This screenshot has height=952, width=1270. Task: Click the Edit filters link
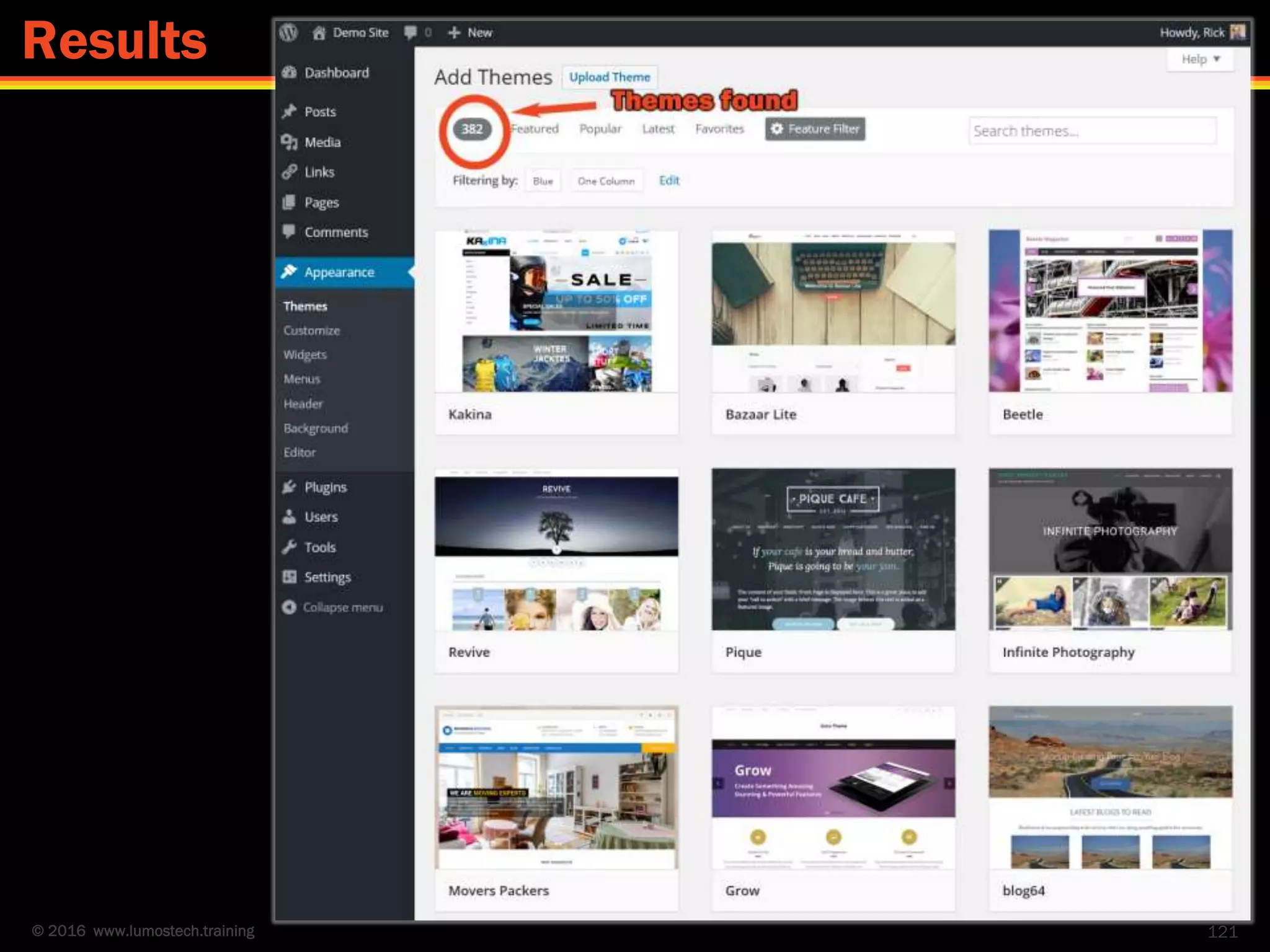pos(669,180)
